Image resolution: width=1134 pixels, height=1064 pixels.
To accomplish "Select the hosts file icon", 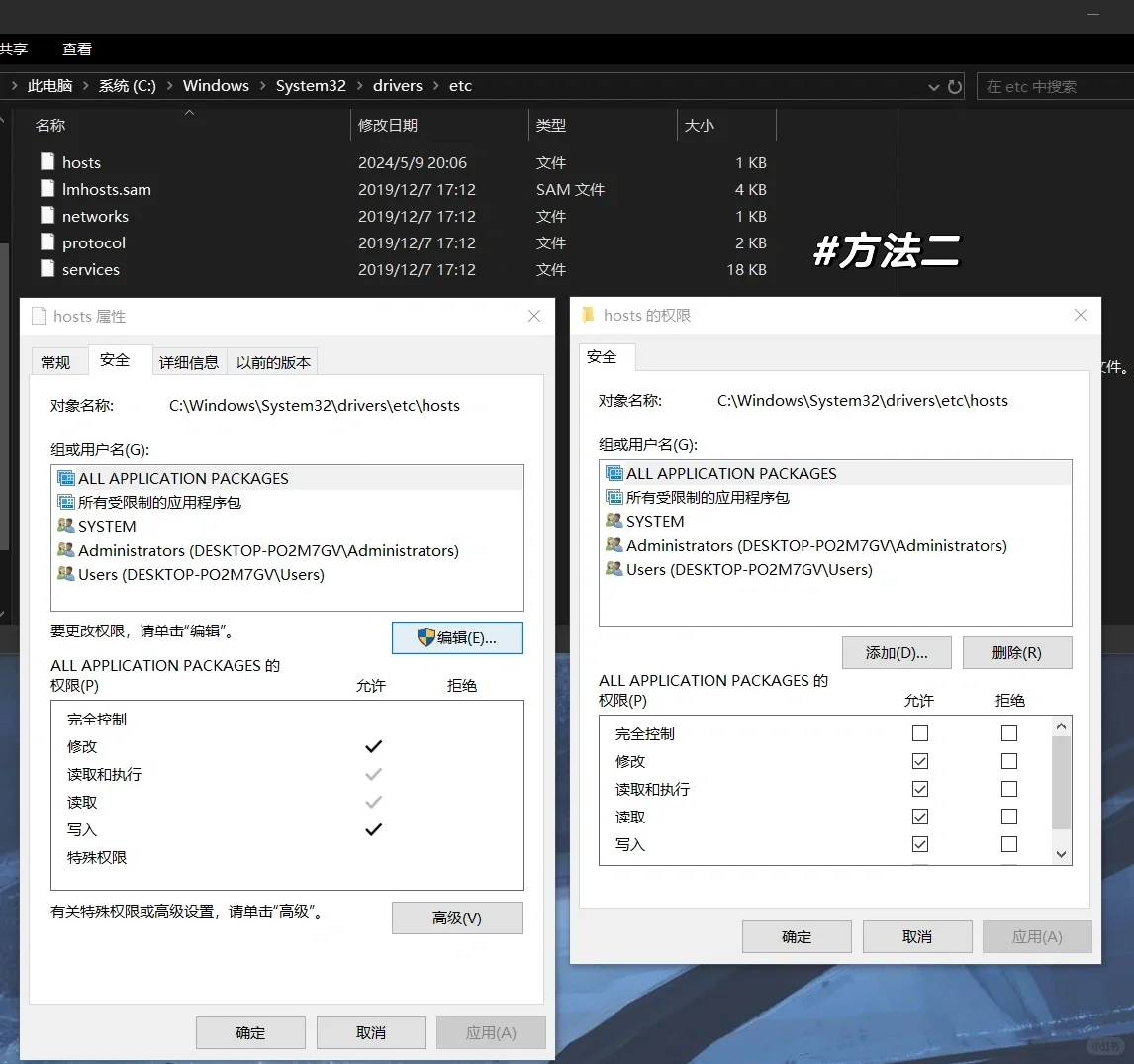I will (47, 161).
